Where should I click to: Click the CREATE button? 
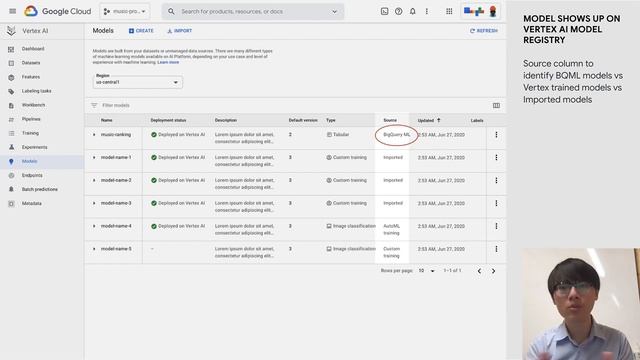tap(141, 31)
